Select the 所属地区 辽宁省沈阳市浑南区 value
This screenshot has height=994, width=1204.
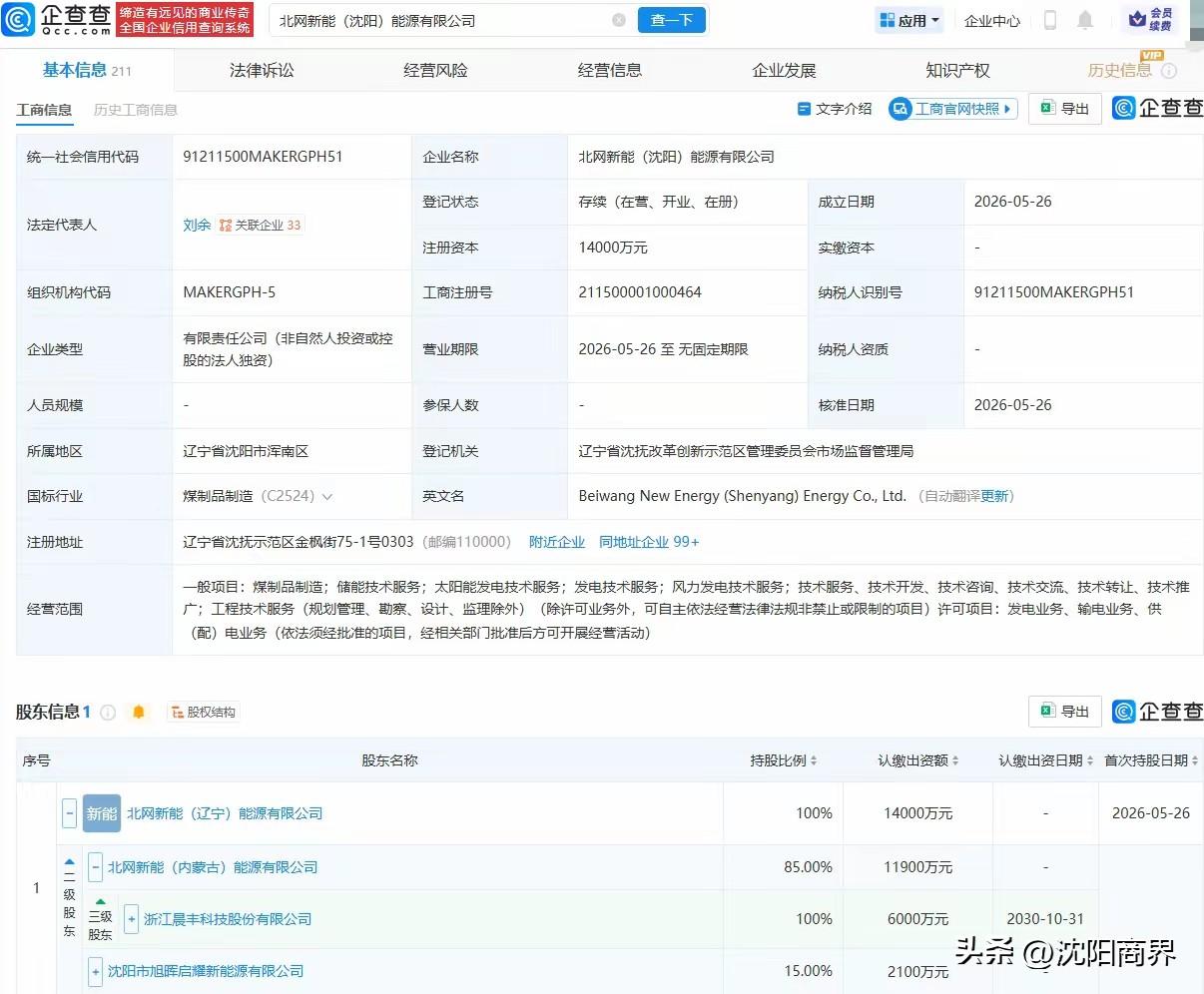tap(246, 451)
